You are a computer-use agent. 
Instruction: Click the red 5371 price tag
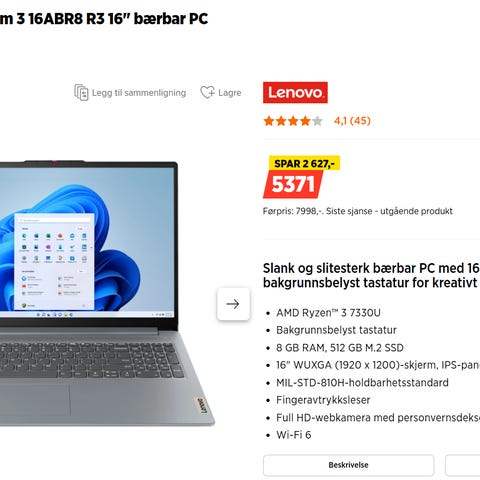tap(293, 184)
